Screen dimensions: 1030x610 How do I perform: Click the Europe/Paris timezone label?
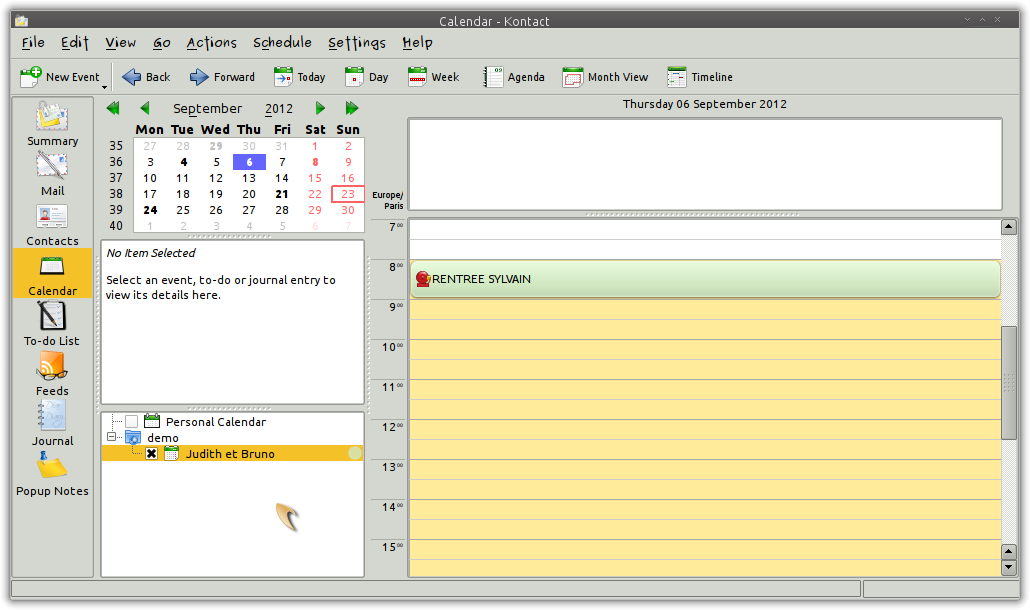click(x=388, y=200)
